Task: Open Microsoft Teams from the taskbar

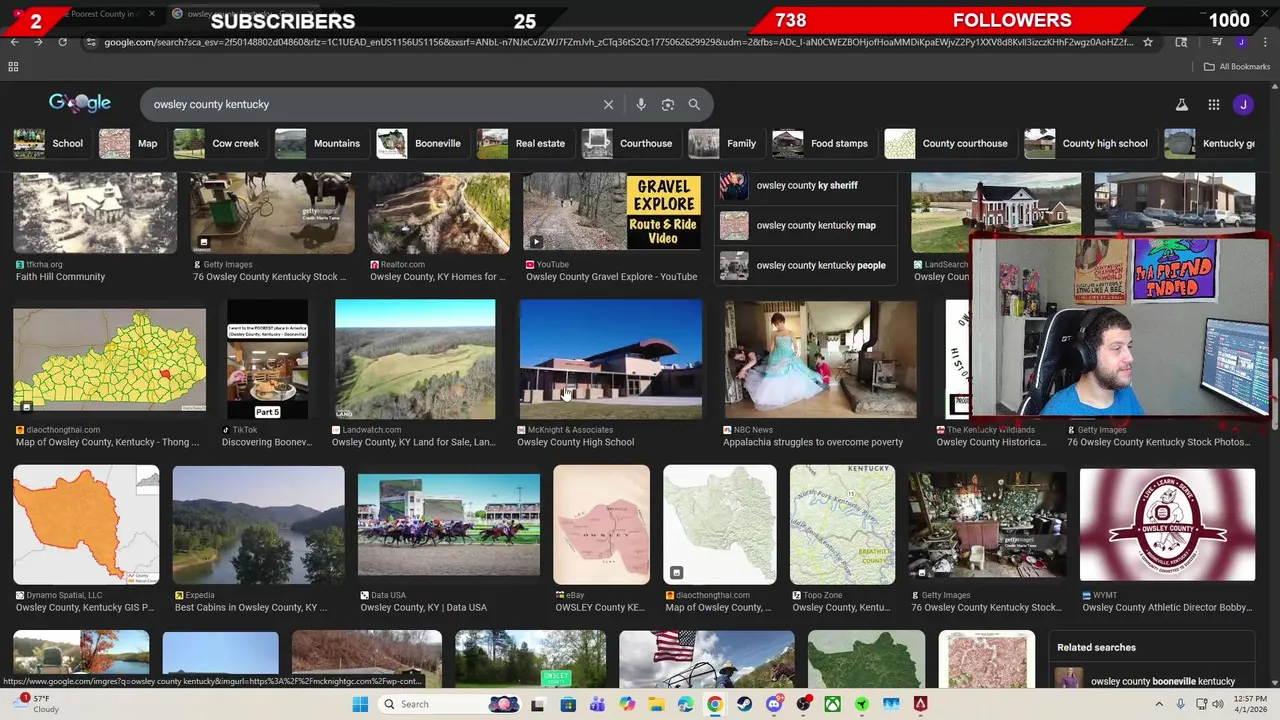Action: pyautogui.click(x=597, y=704)
